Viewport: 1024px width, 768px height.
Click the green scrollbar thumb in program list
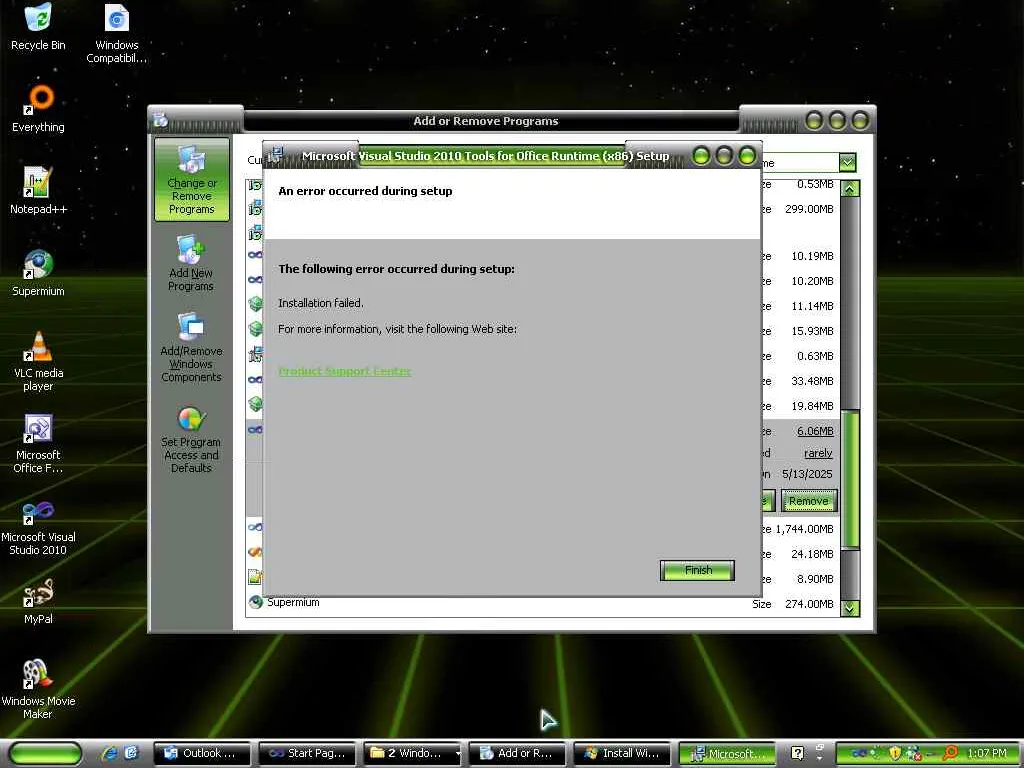pyautogui.click(x=850, y=479)
